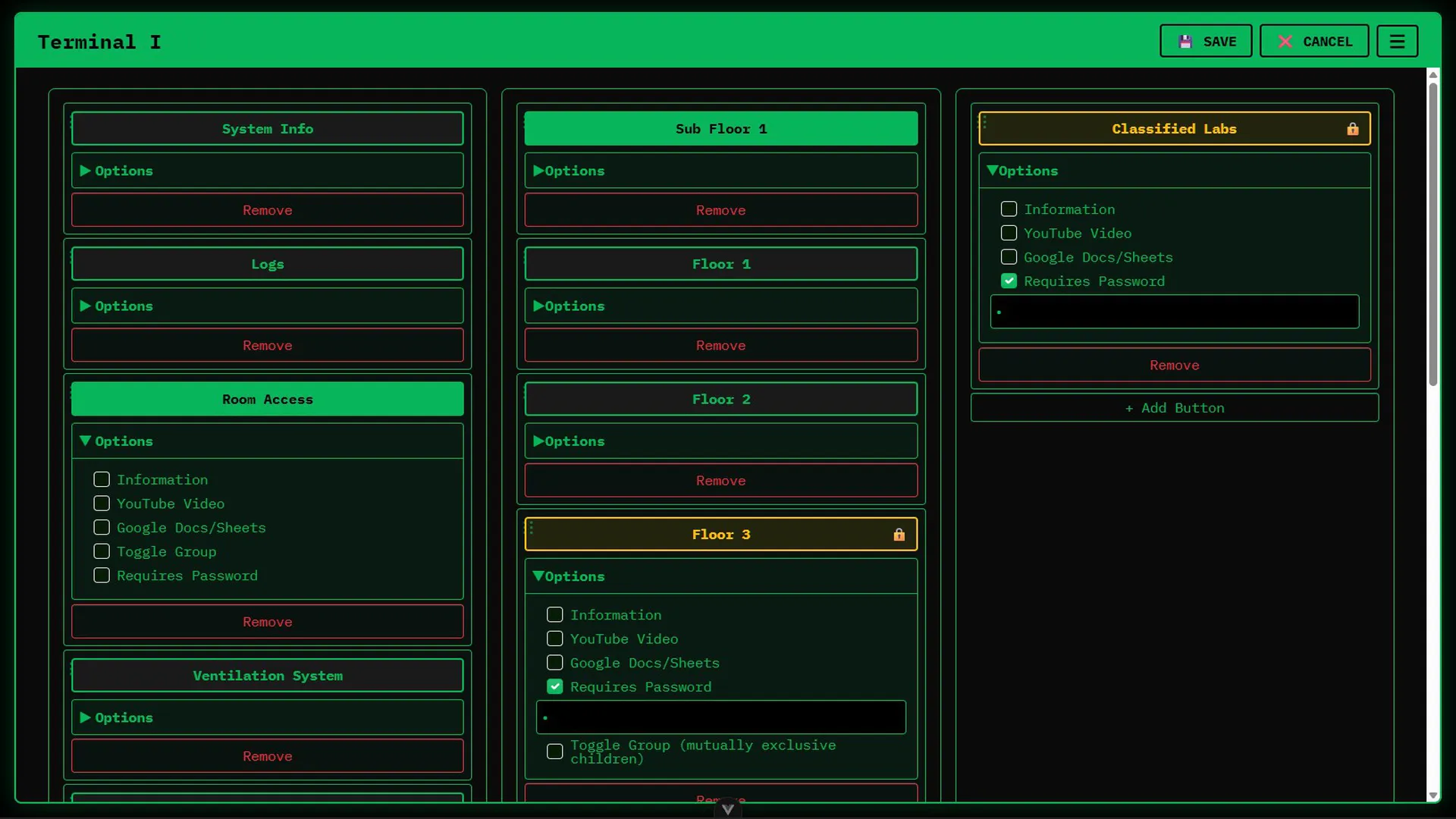Click the down chevron at the bottom
Viewport: 1456px width, 819px height.
727,809
